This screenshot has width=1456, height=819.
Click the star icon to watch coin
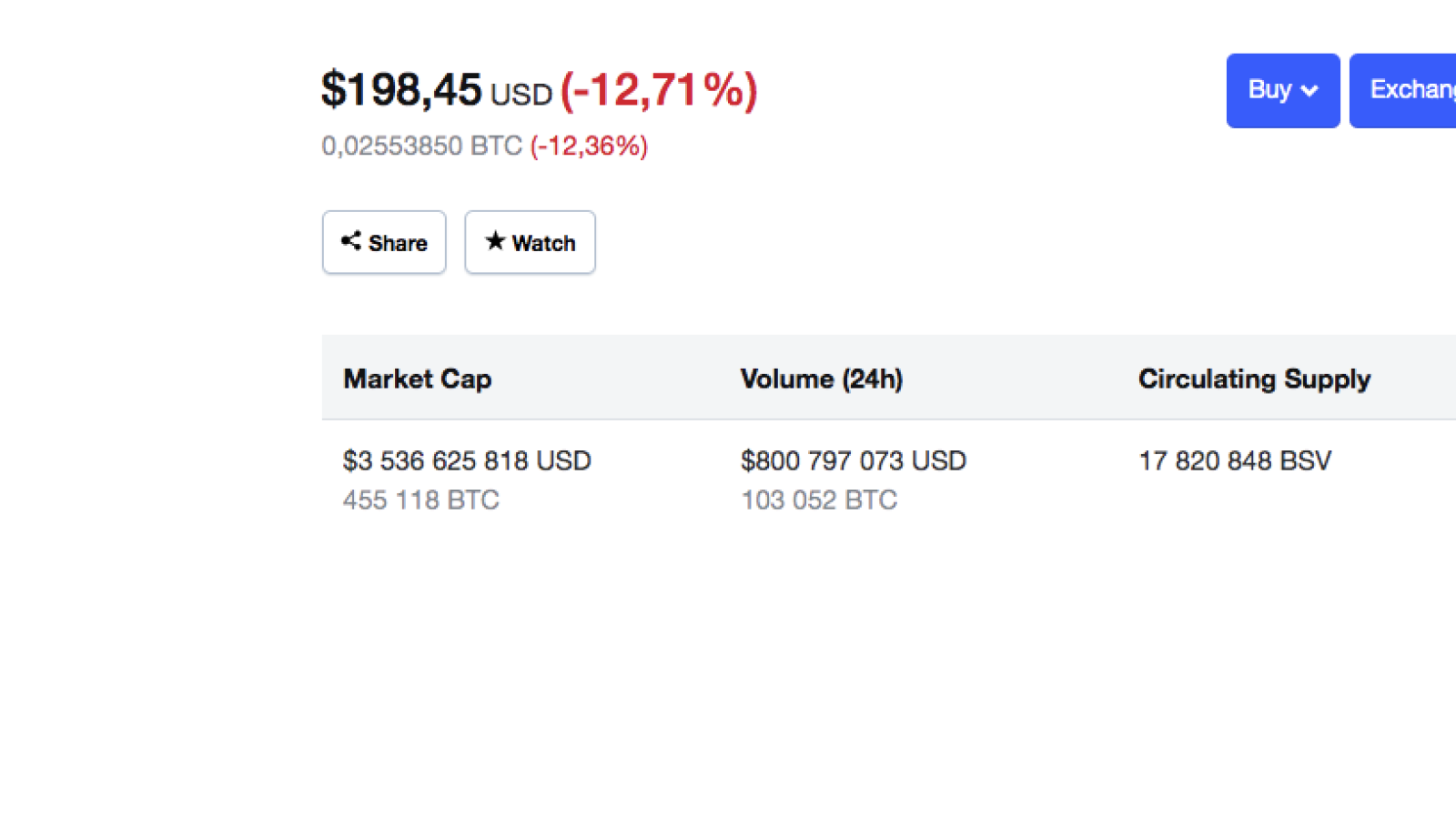click(495, 240)
